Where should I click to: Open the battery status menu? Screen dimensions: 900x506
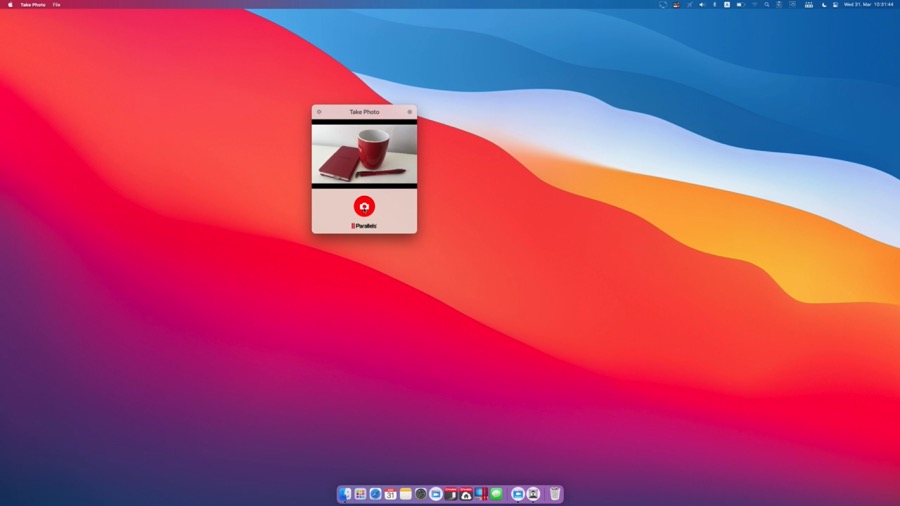coord(740,4)
